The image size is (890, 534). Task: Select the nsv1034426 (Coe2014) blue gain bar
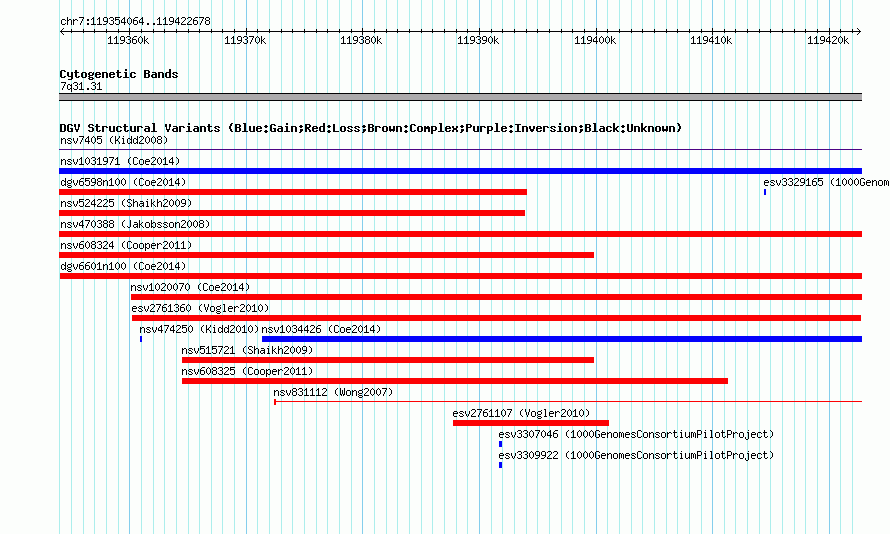pos(562,339)
